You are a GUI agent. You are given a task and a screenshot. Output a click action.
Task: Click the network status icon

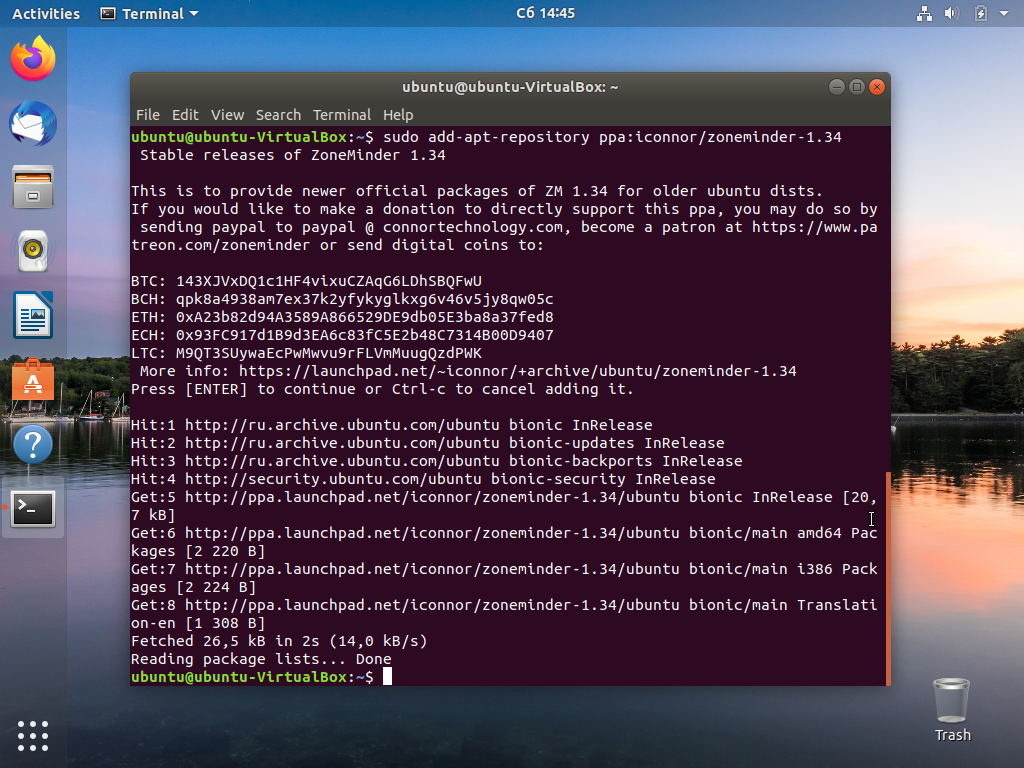[924, 13]
